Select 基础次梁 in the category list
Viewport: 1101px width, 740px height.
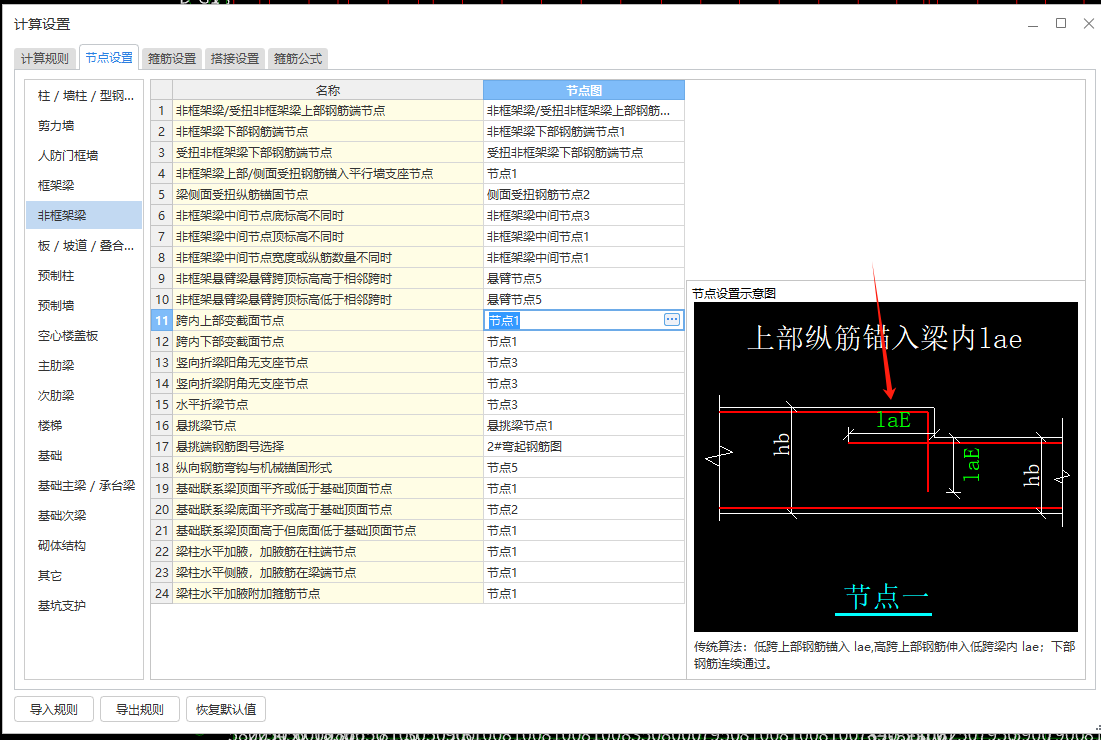pos(84,515)
